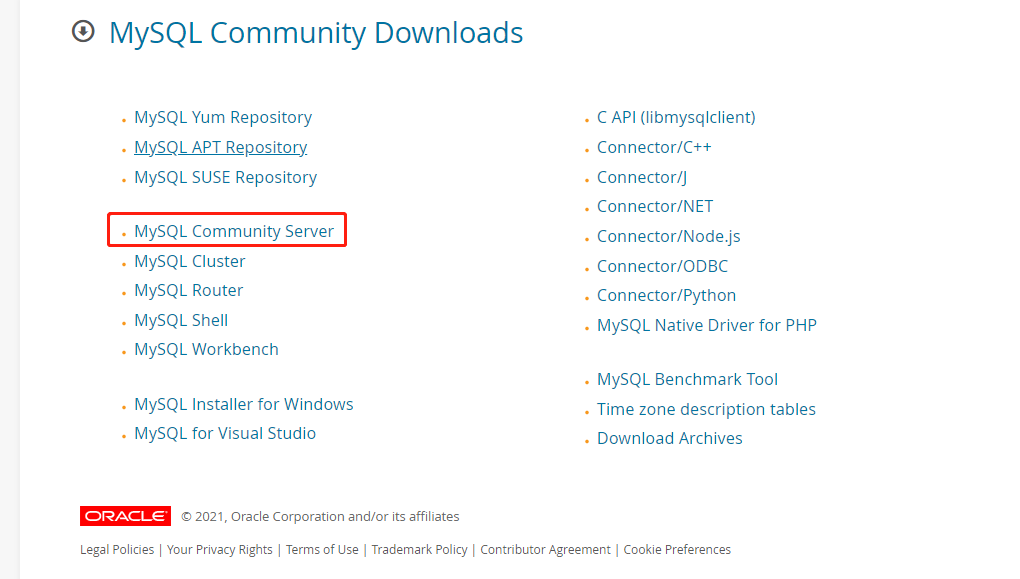Open Connector/C++ download link

[x=654, y=147]
